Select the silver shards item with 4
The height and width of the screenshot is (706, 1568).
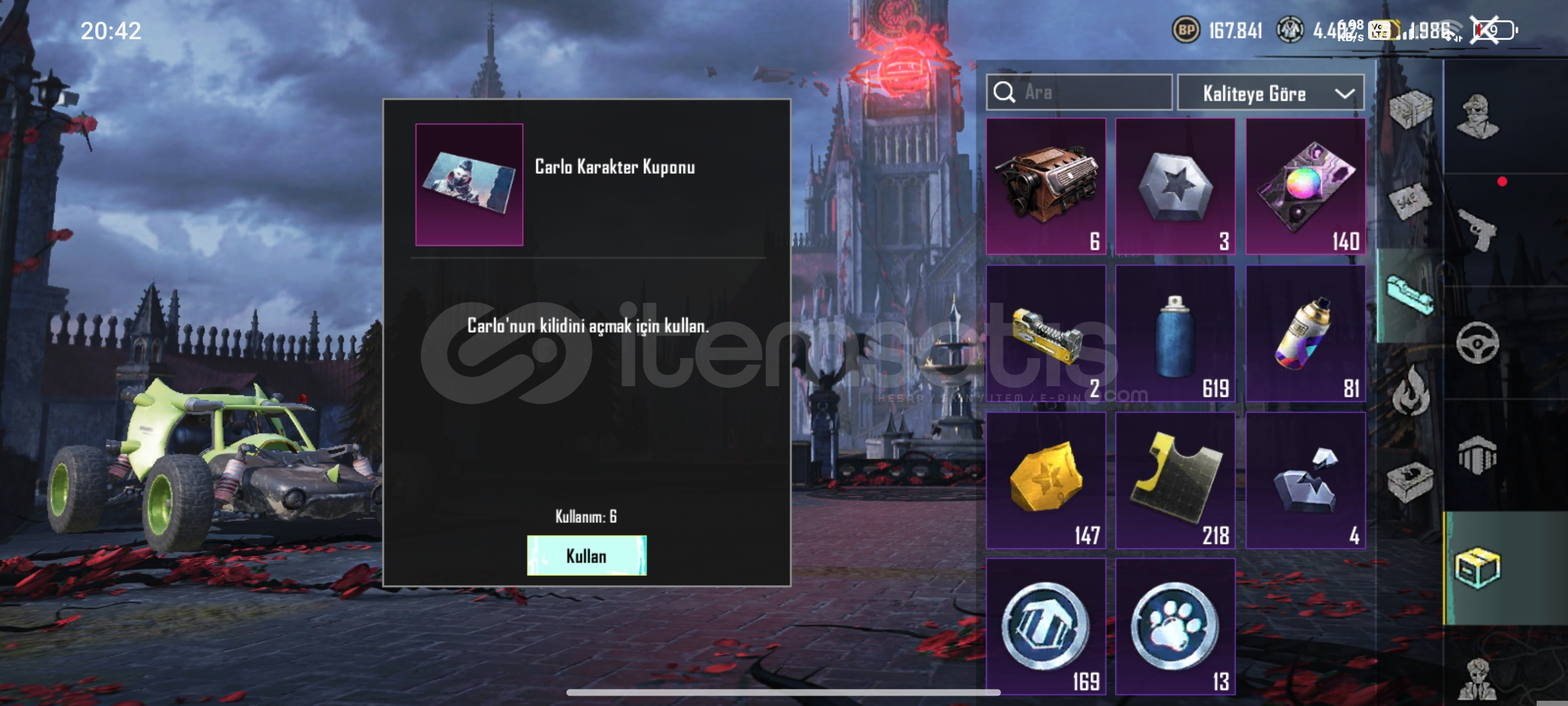(x=1305, y=480)
